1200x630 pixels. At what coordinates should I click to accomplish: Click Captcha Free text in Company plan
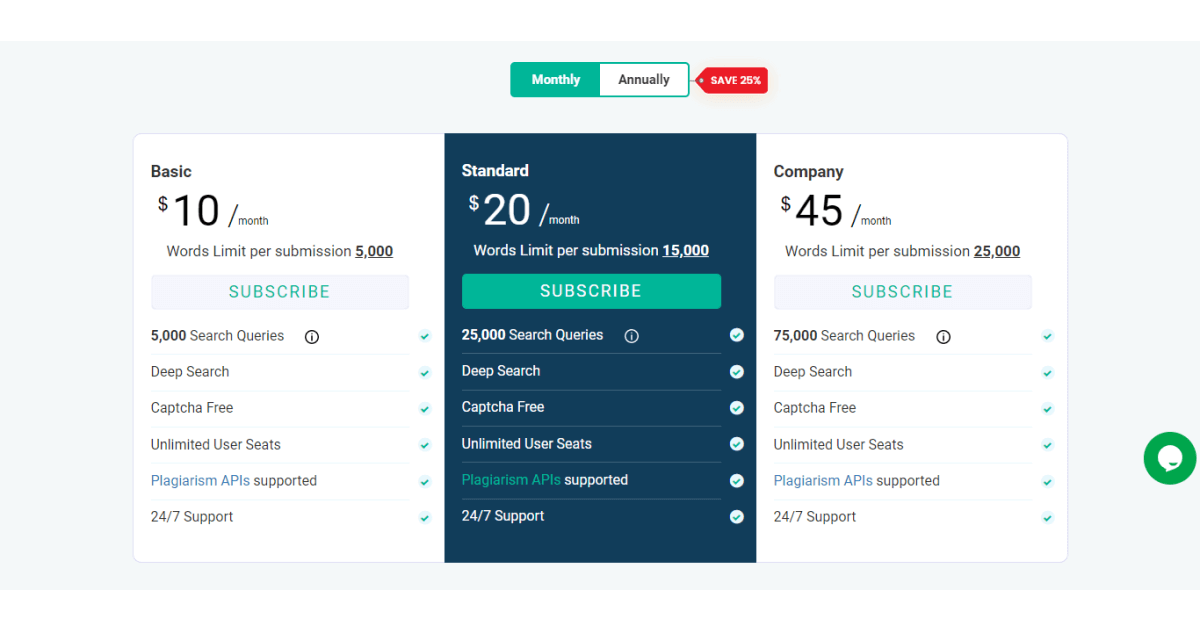pyautogui.click(x=815, y=408)
